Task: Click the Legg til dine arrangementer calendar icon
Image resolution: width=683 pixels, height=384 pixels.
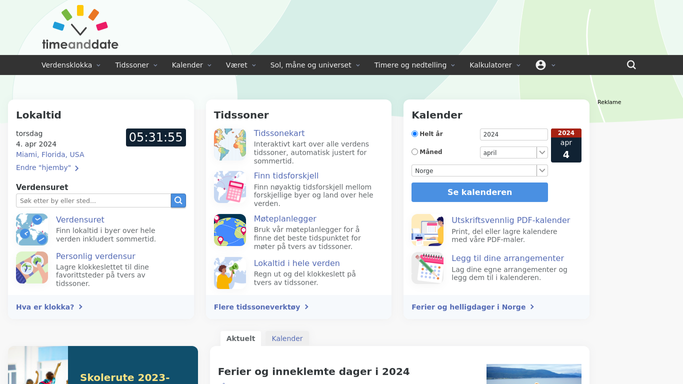Action: (x=428, y=268)
